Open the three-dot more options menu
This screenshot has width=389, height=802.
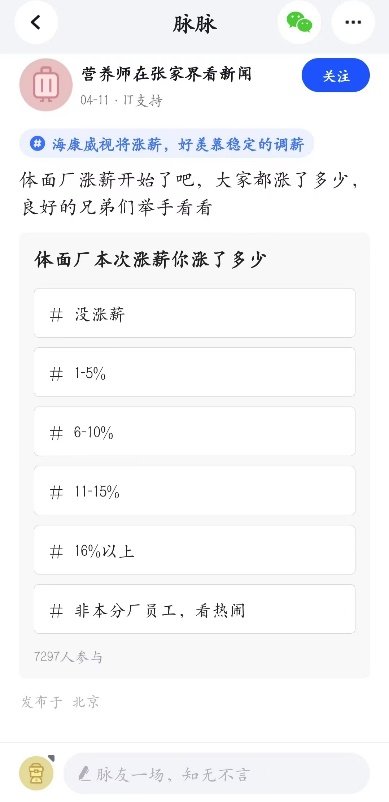[x=353, y=22]
